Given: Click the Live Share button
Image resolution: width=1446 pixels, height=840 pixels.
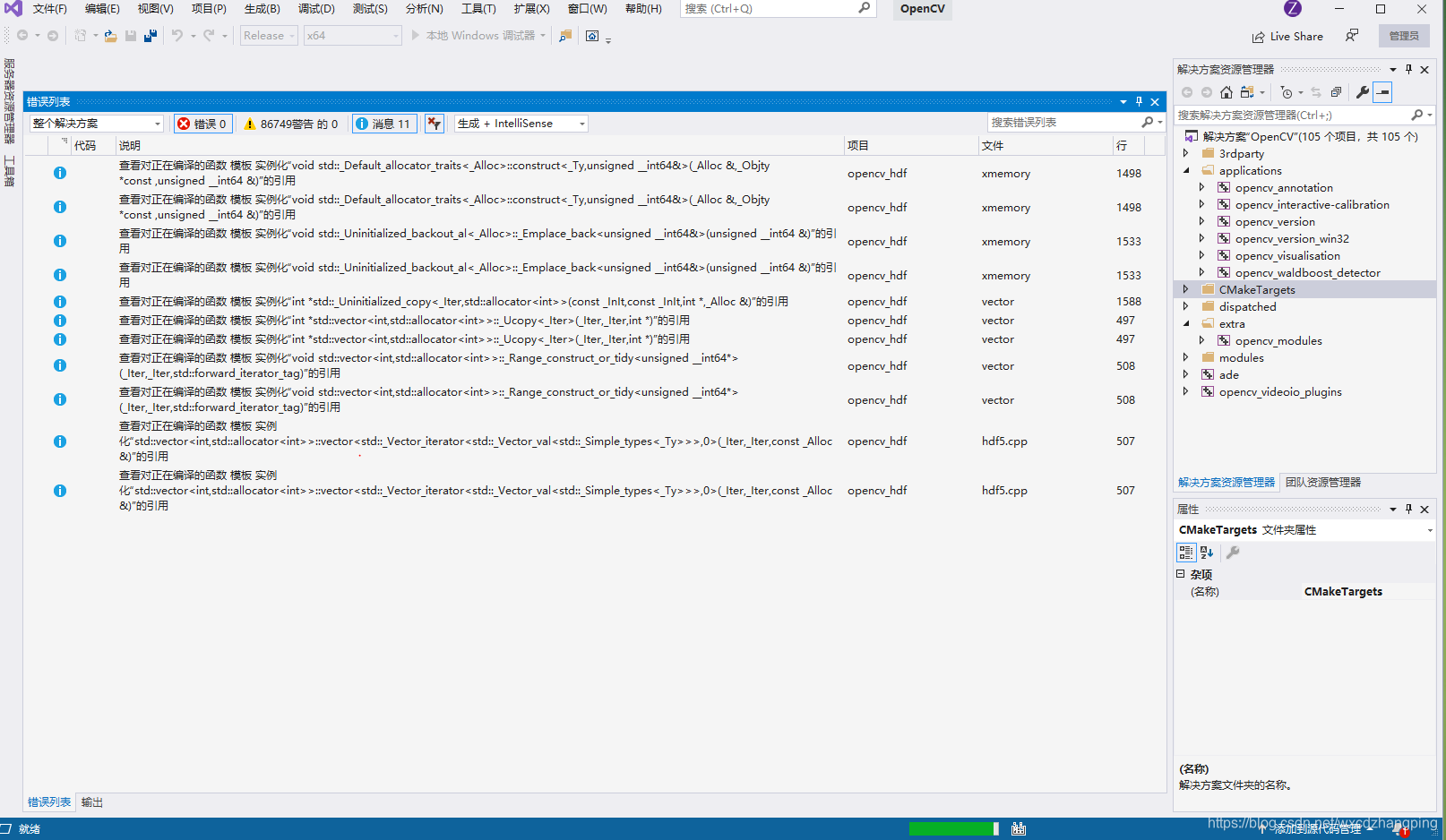Looking at the screenshot, I should pyautogui.click(x=1287, y=36).
